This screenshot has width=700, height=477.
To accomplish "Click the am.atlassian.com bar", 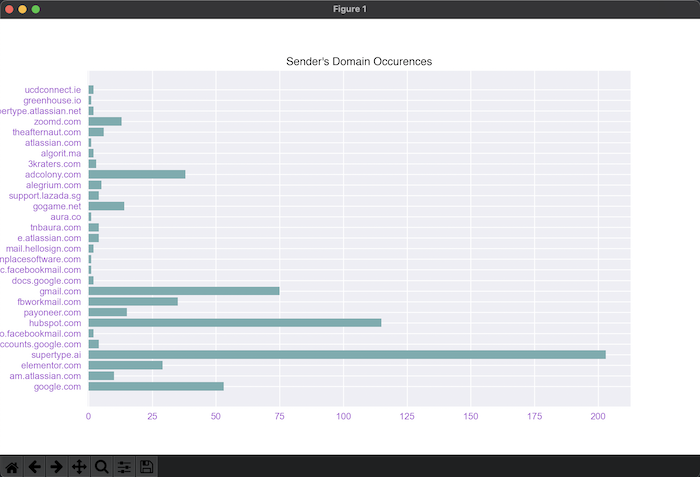I will click(x=101, y=376).
